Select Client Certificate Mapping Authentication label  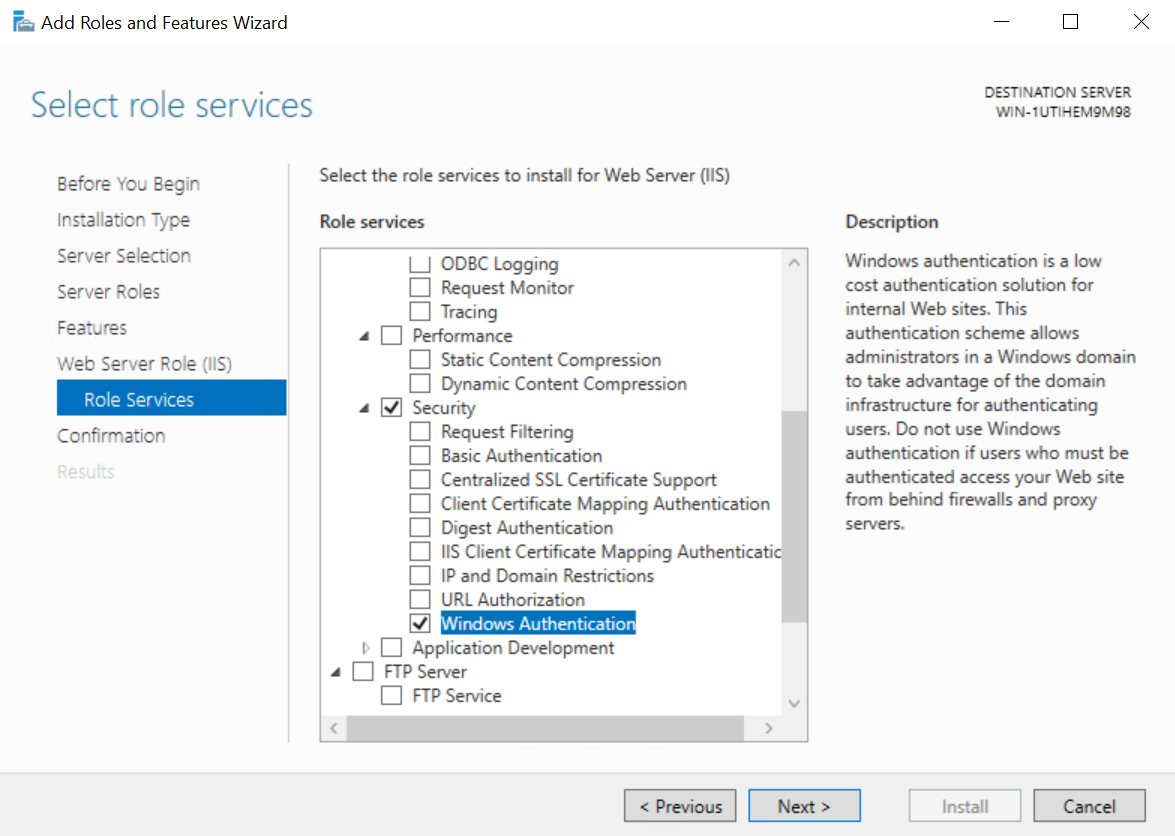[605, 503]
